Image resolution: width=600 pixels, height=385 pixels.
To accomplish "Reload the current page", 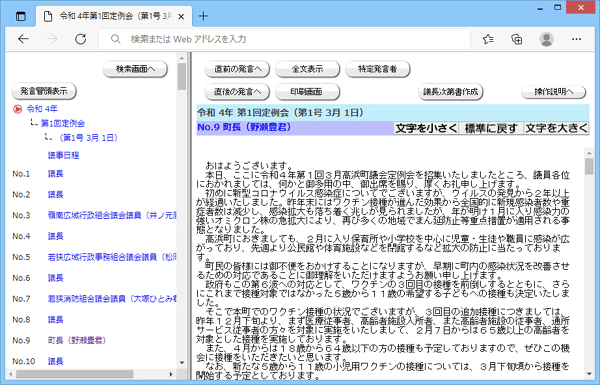I will 80,39.
